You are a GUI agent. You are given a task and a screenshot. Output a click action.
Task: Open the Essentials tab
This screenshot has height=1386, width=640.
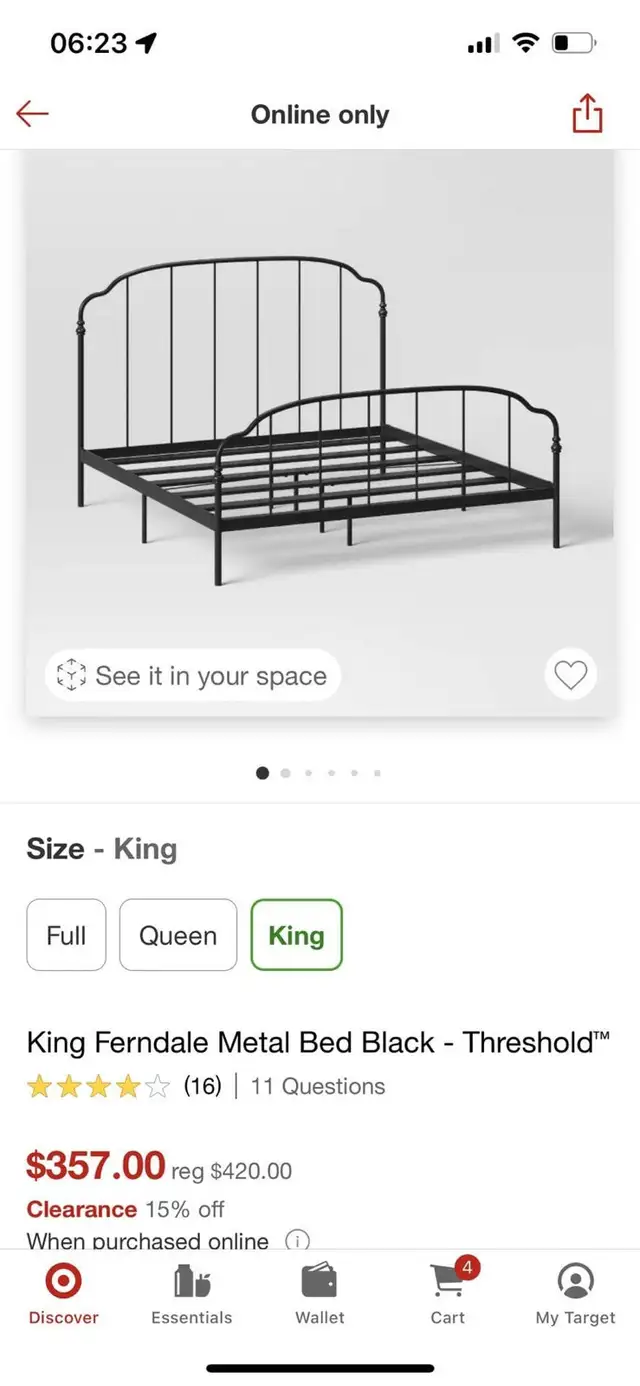coord(191,1294)
